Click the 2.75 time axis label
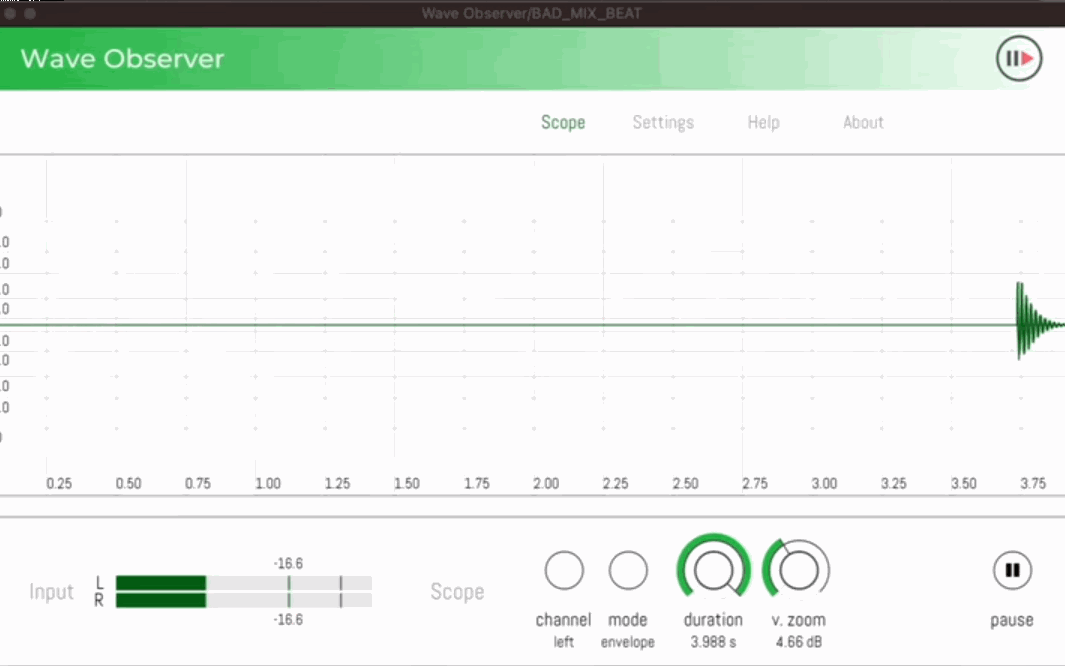This screenshot has width=1065, height=666. (755, 483)
